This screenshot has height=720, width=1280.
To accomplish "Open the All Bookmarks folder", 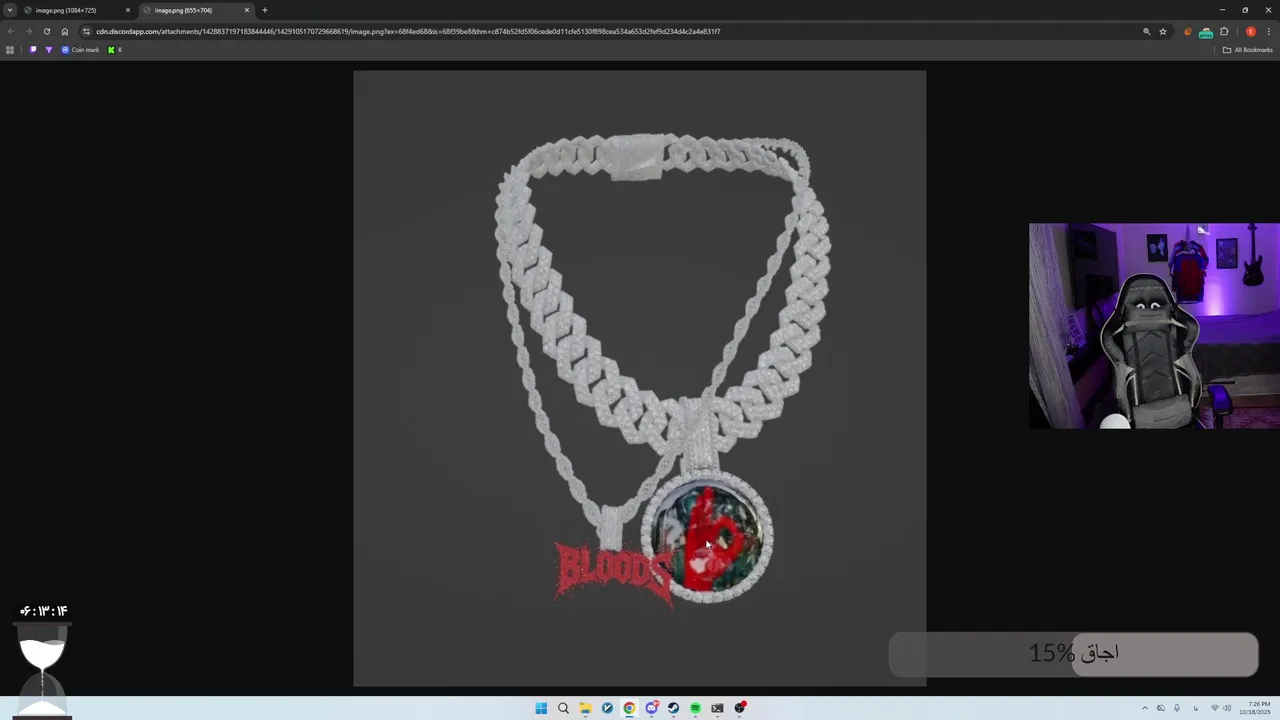I will click(1247, 50).
